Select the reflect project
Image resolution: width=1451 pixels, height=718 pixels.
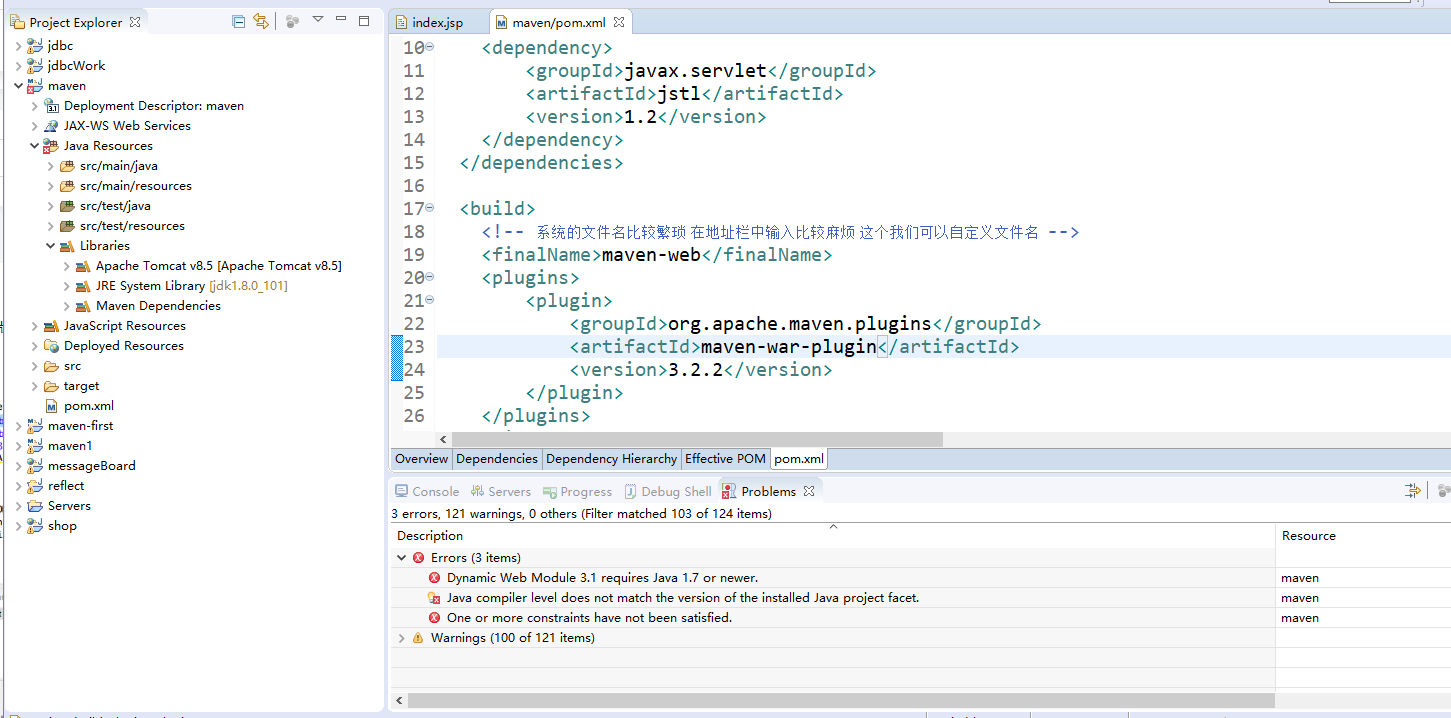coord(66,485)
